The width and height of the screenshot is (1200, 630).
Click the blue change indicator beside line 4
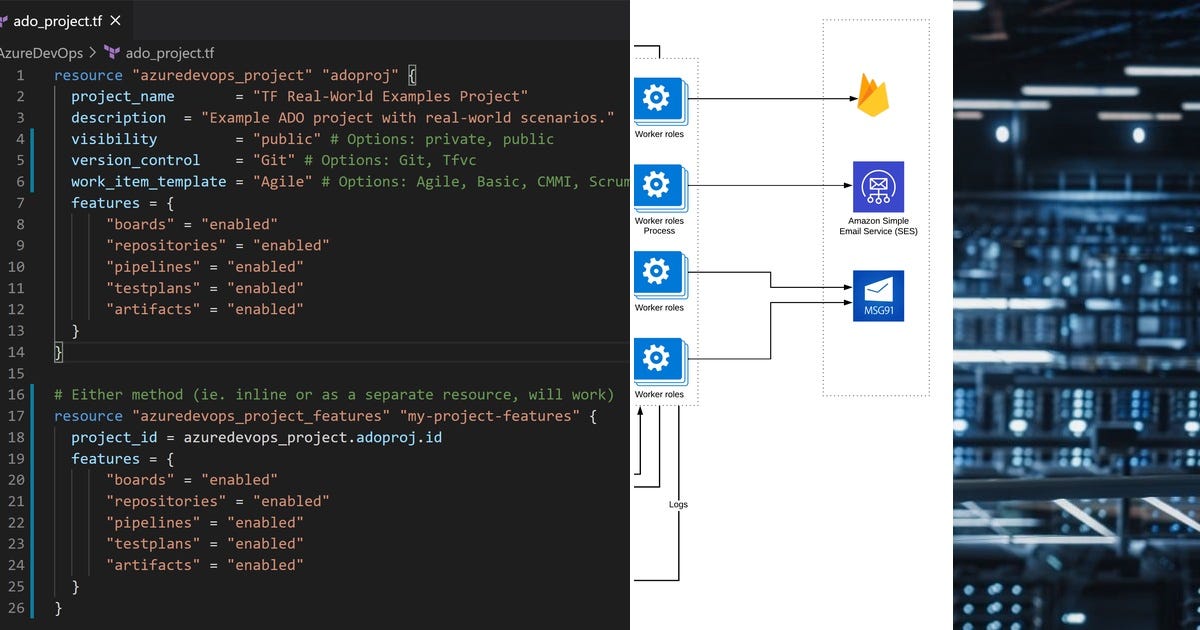point(34,138)
